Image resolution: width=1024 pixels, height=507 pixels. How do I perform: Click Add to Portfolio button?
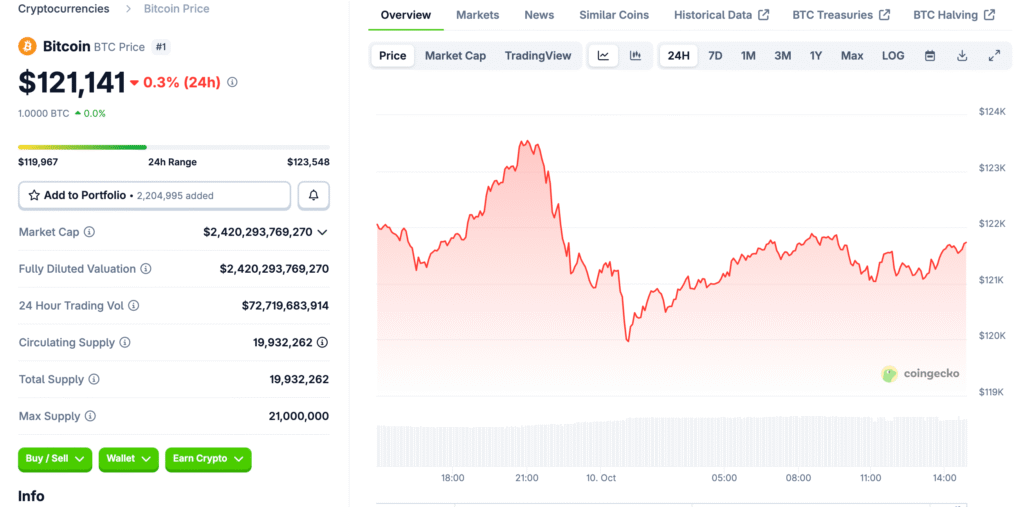pyautogui.click(x=155, y=195)
